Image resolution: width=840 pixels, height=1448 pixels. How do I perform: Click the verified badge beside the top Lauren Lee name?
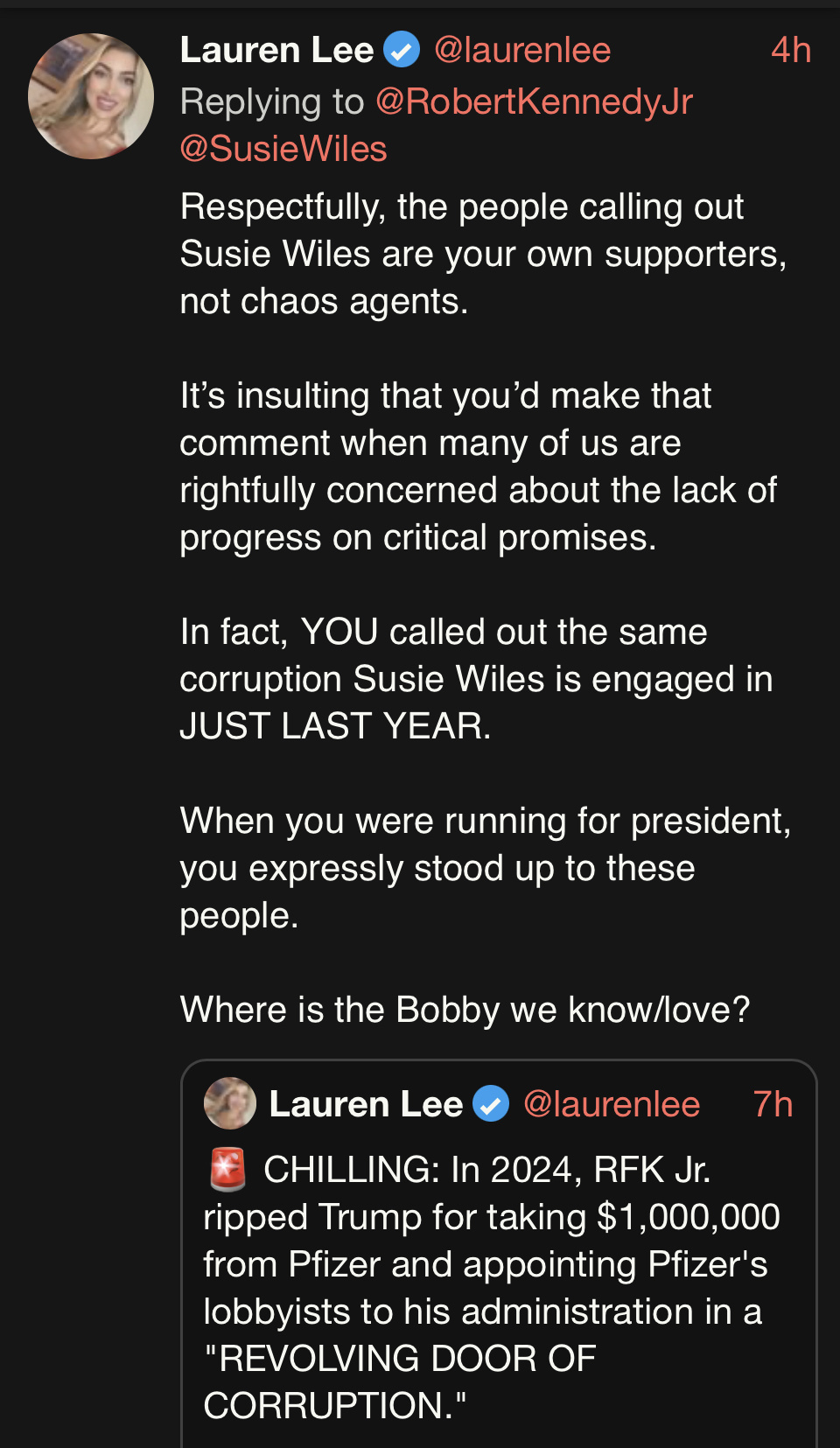coord(402,50)
